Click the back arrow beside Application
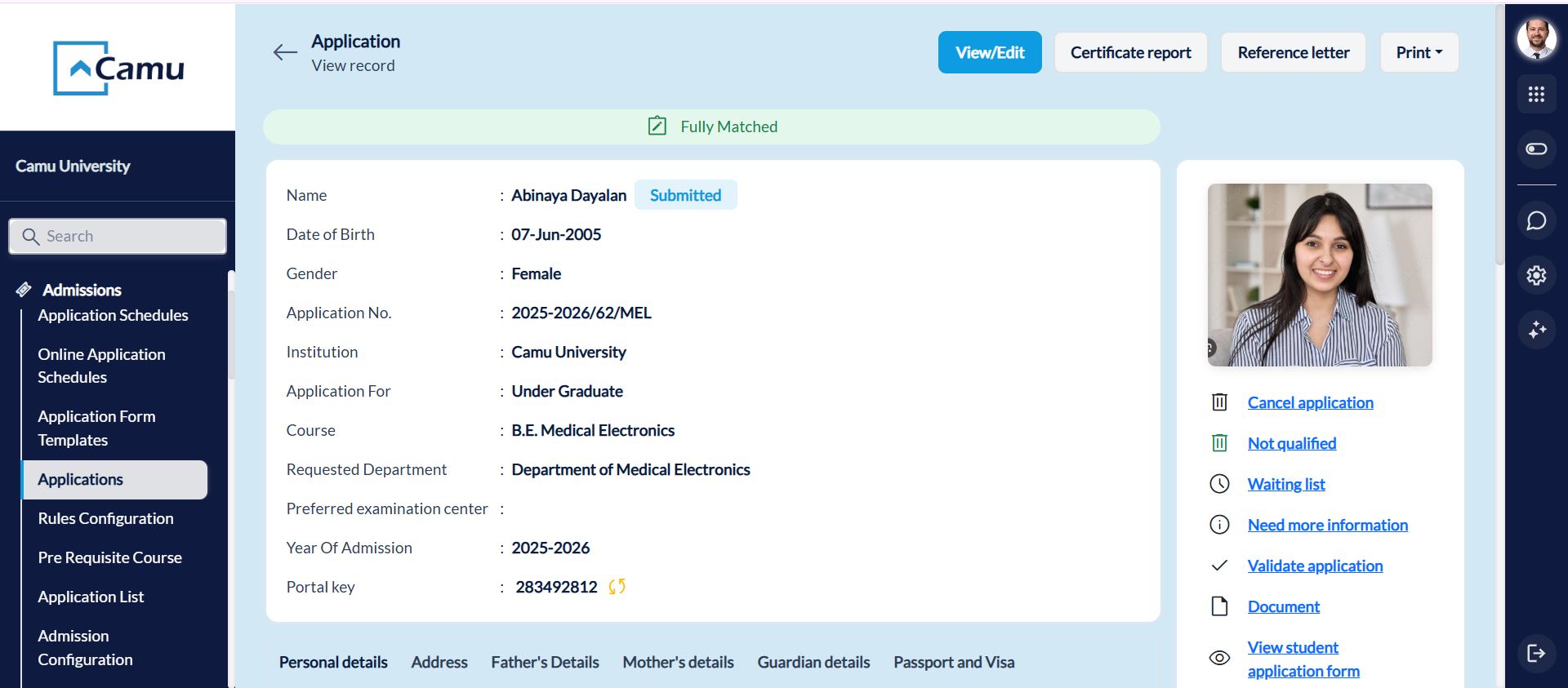1568x688 pixels. pos(285,52)
